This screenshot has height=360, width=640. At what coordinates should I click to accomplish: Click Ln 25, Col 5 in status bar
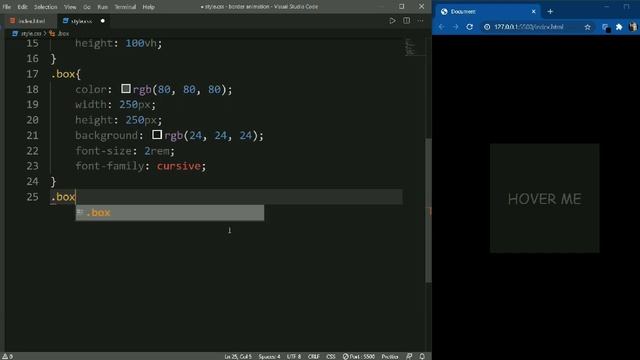pyautogui.click(x=238, y=356)
